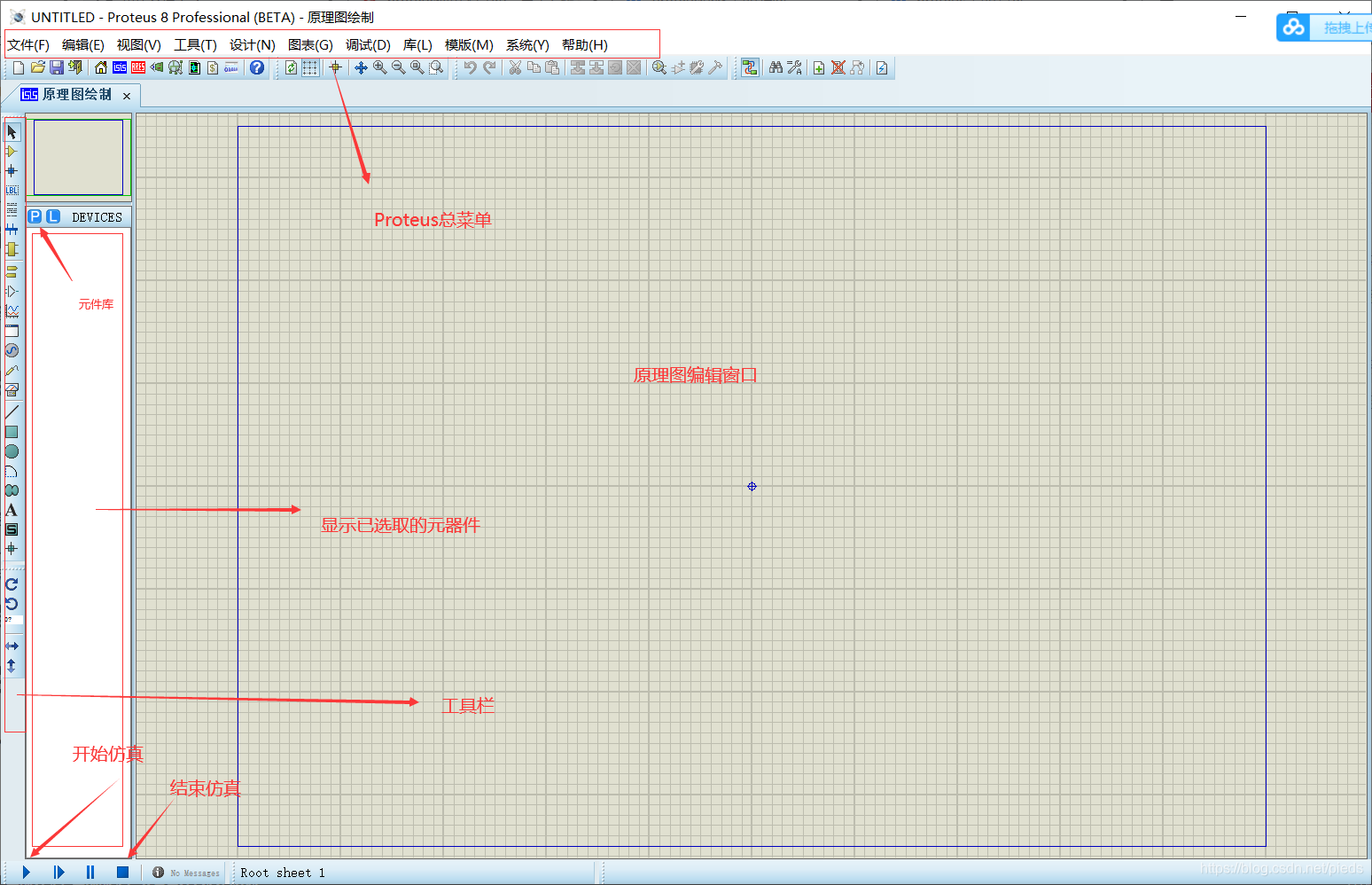Select the 2D box drawing tool
The height and width of the screenshot is (885, 1372).
click(x=12, y=432)
